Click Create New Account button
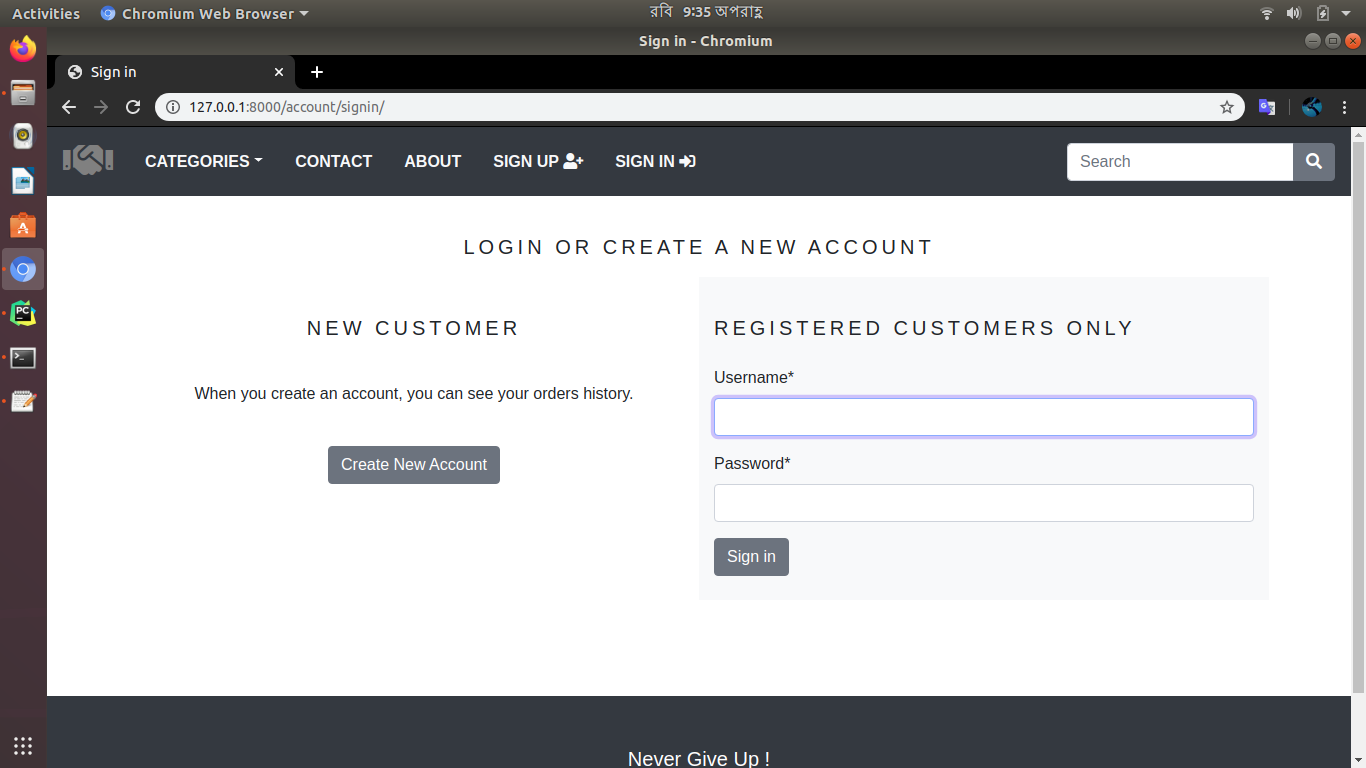The width and height of the screenshot is (1366, 768). click(414, 465)
